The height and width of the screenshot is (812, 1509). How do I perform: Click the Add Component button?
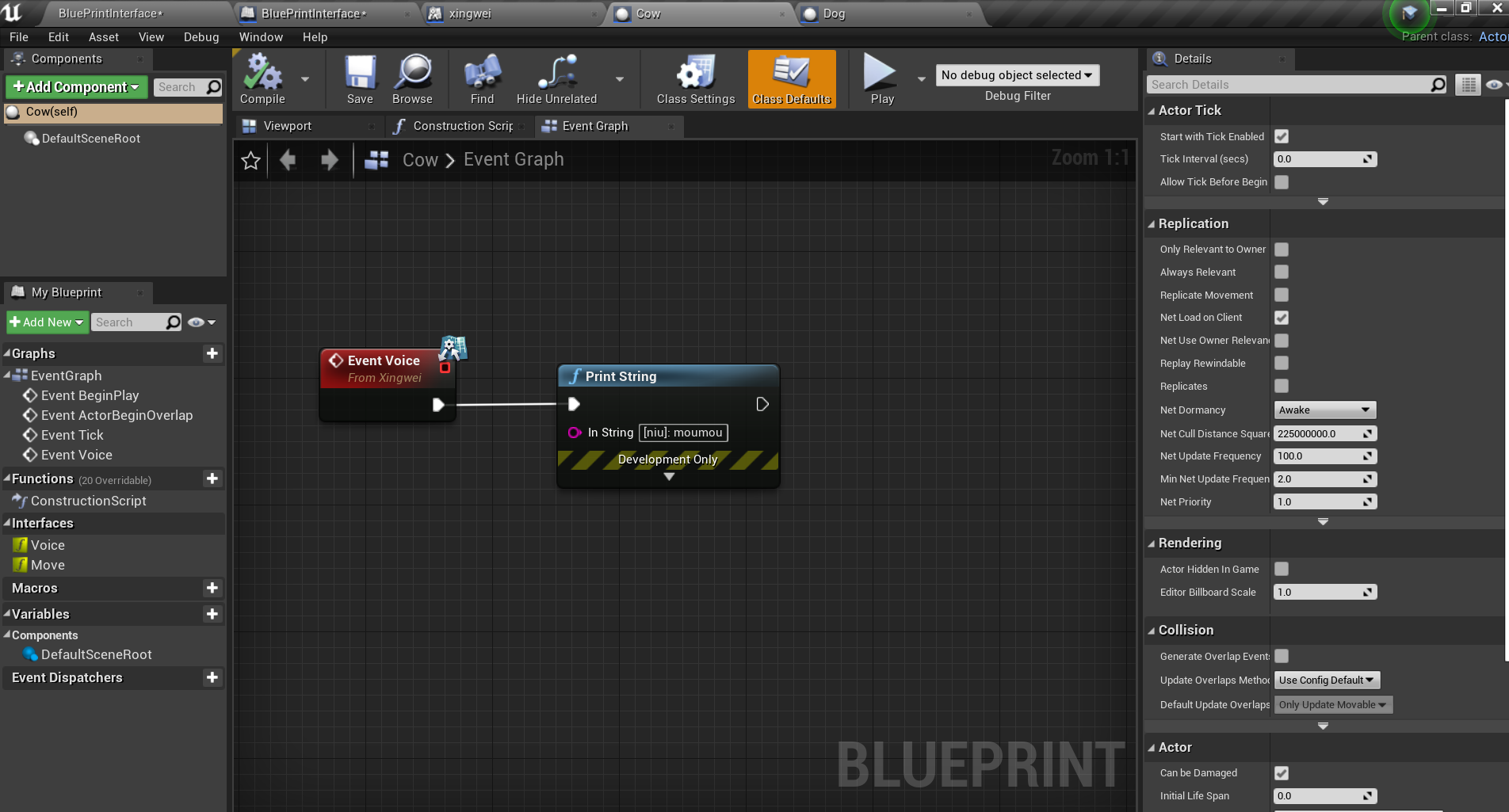click(75, 87)
